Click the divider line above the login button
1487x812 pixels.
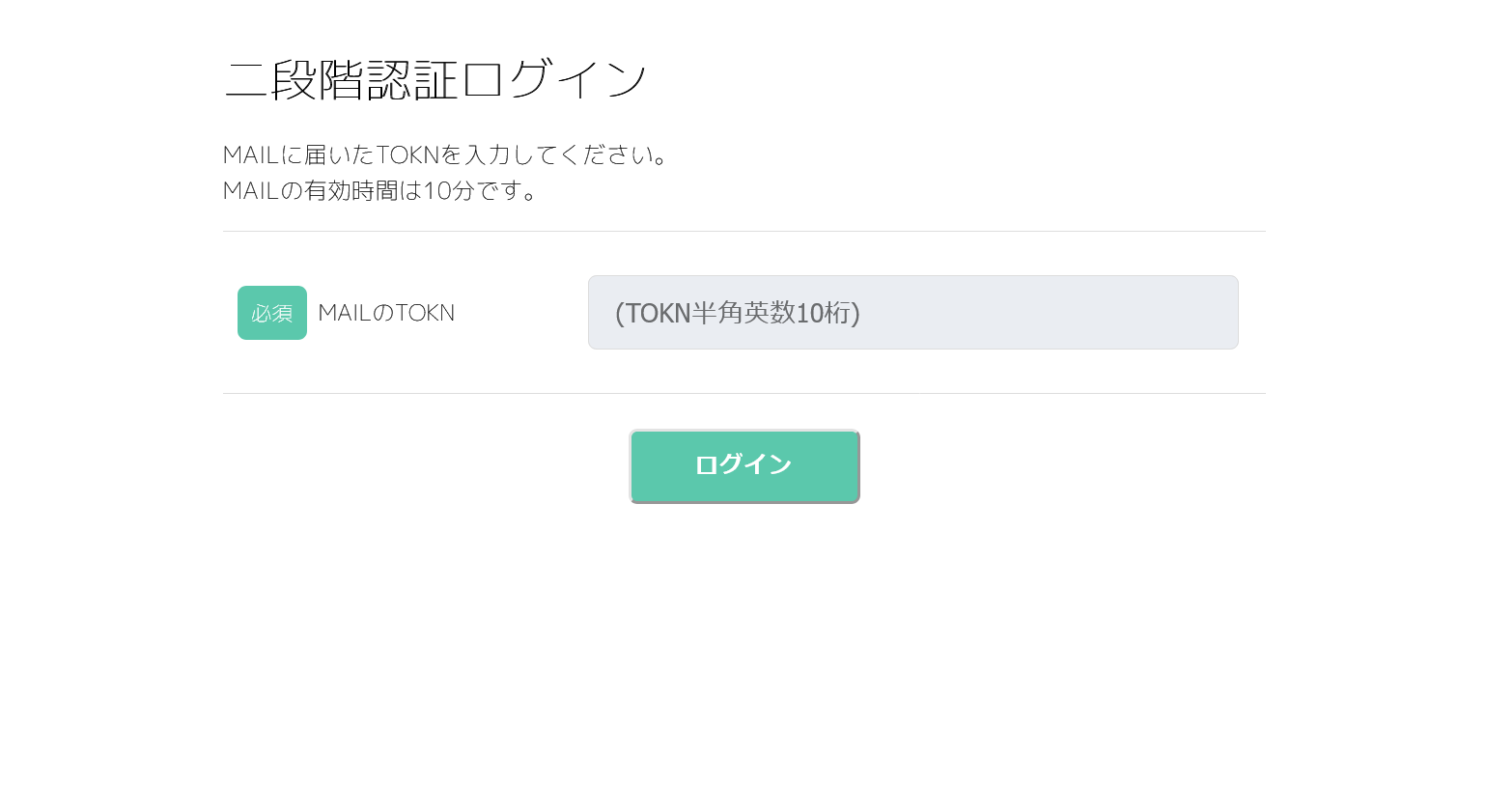pyautogui.click(x=743, y=393)
